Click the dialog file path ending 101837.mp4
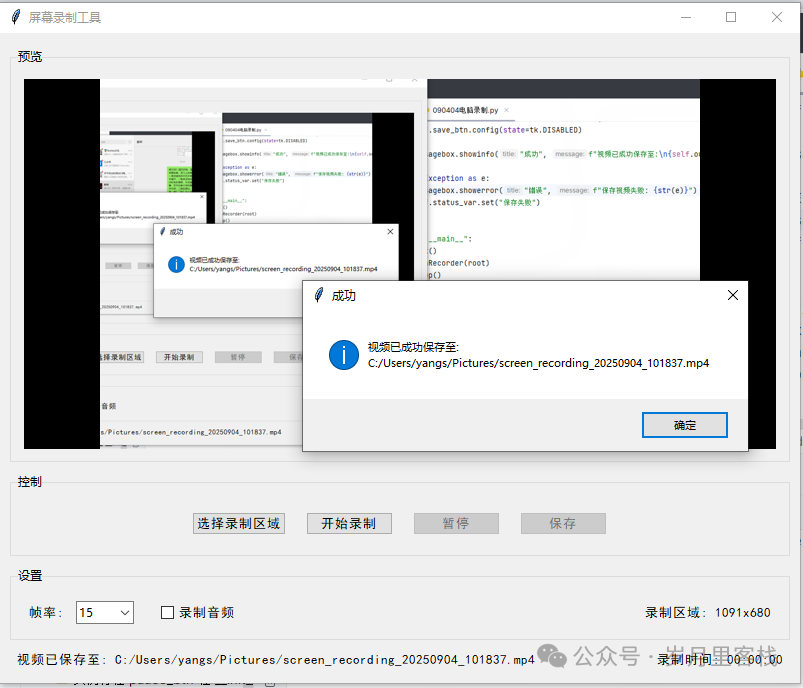803x688 pixels. tap(538, 363)
